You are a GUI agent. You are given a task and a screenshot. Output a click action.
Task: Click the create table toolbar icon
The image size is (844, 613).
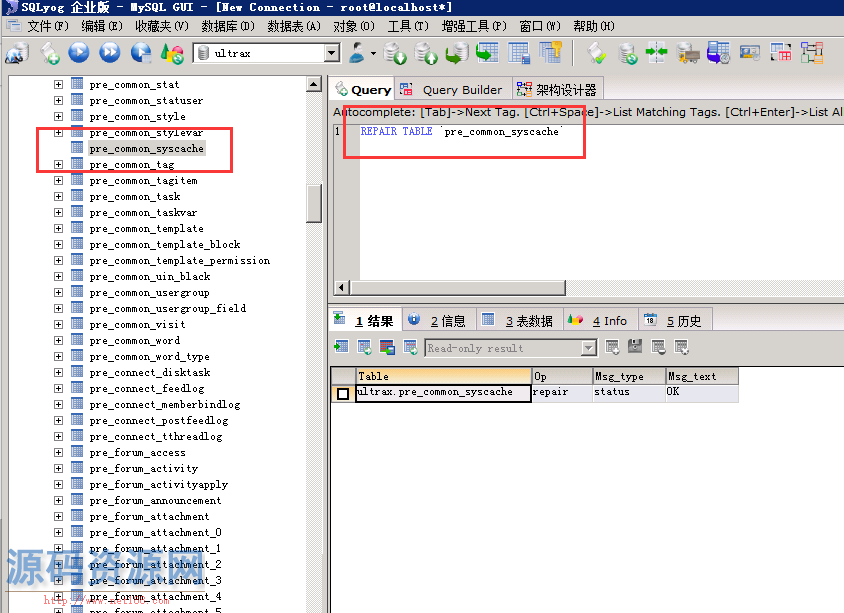[488, 53]
